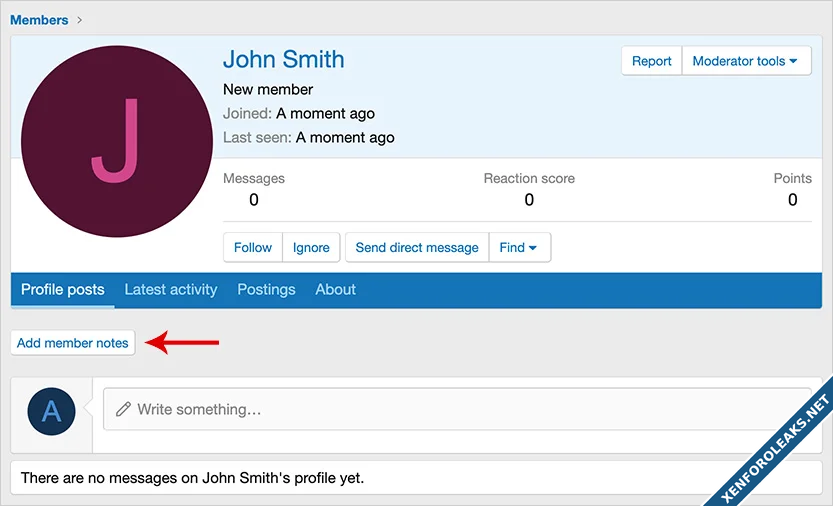Select the Postings tab

(x=266, y=289)
